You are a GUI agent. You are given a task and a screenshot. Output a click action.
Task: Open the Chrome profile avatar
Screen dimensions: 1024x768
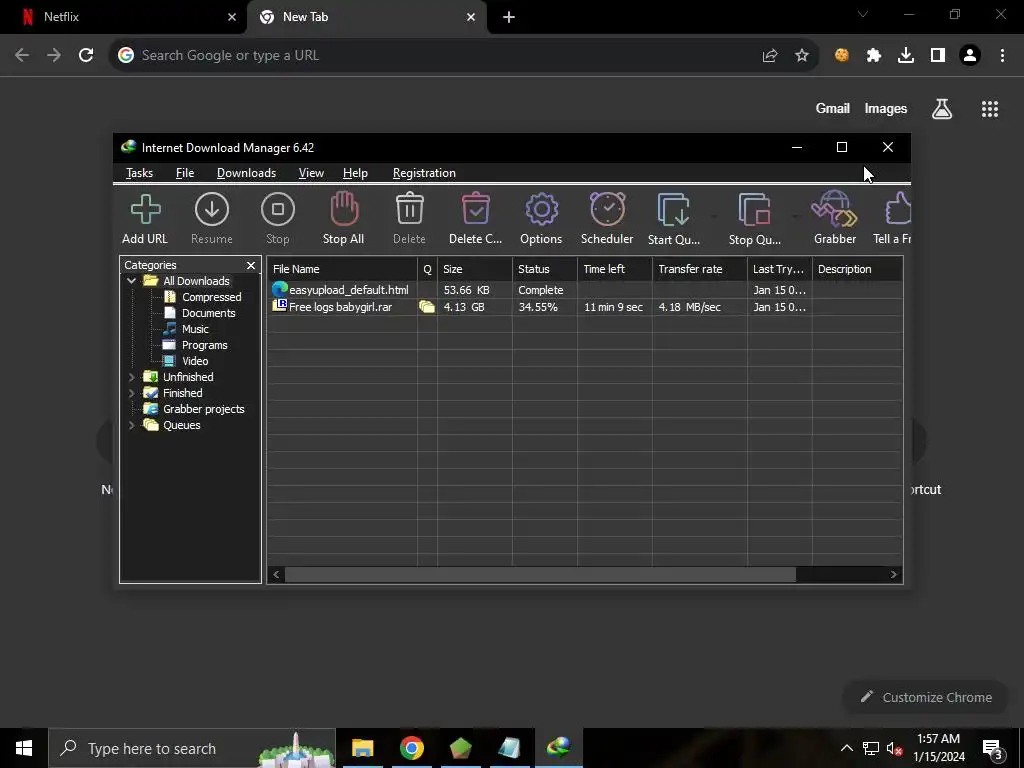(x=970, y=56)
